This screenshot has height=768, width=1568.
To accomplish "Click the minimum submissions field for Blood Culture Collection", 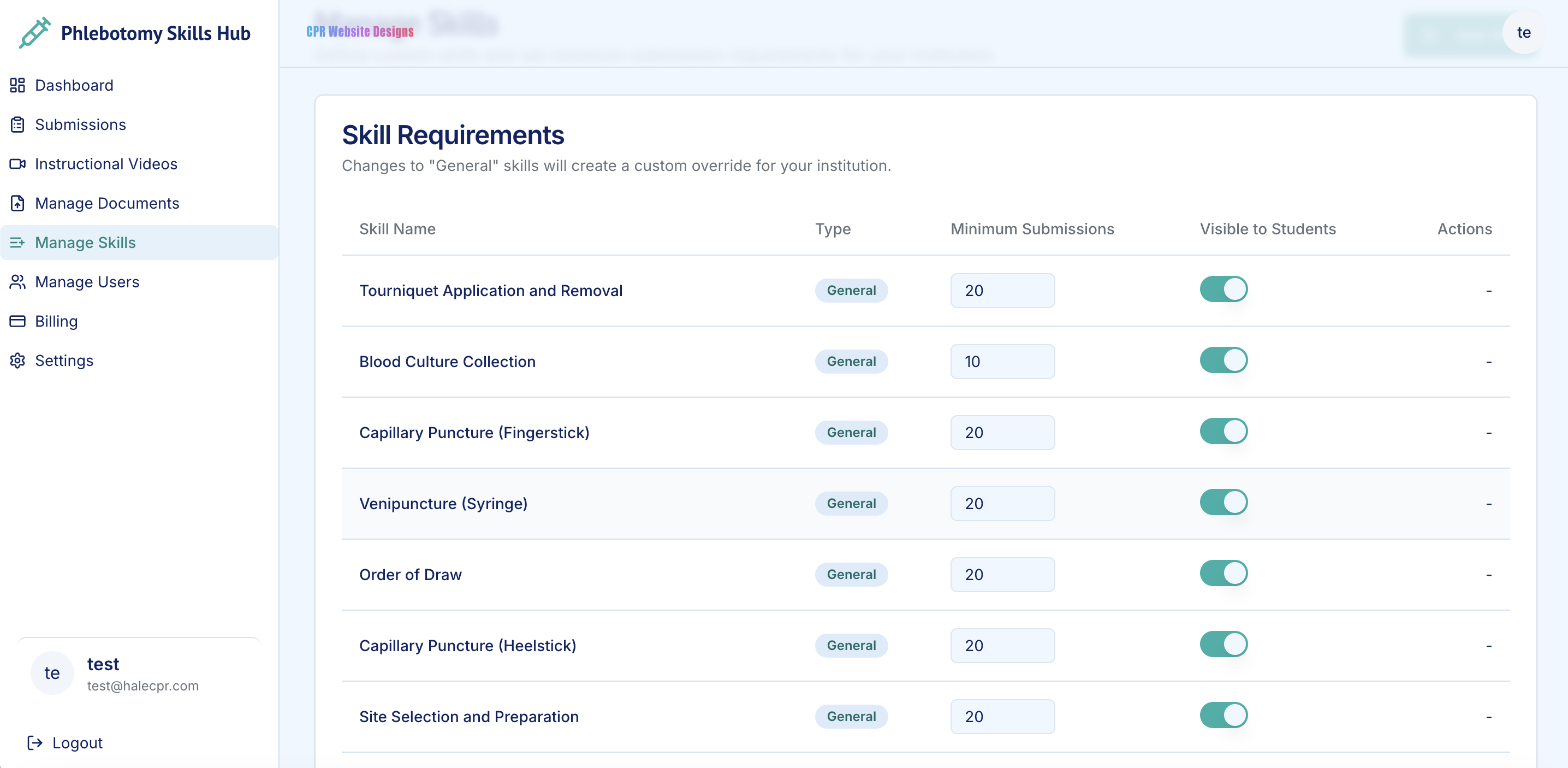I will pos(1002,361).
